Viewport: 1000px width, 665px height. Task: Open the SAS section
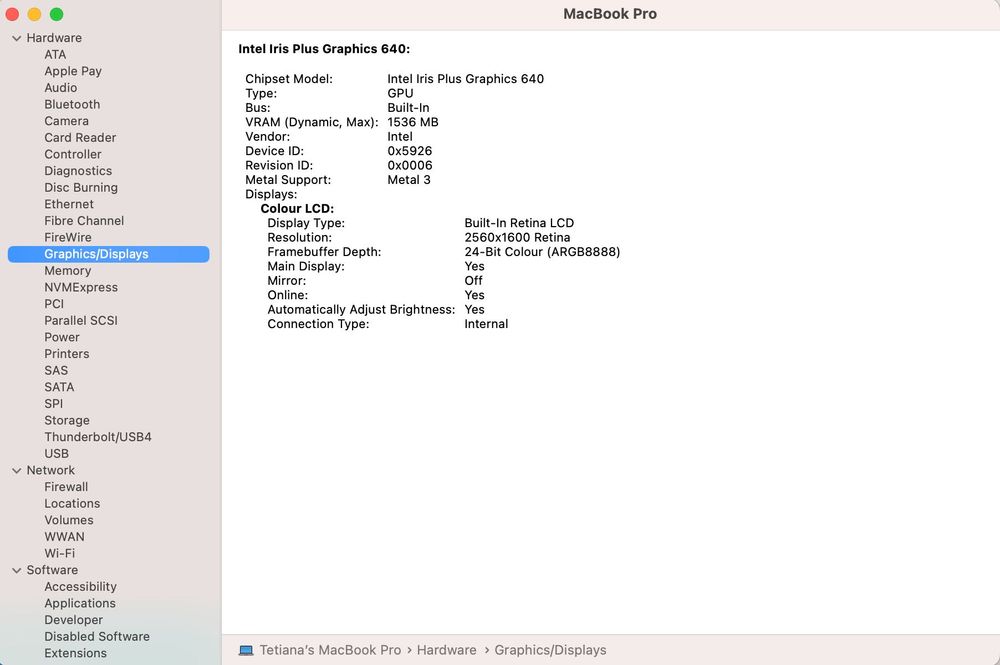click(56, 370)
